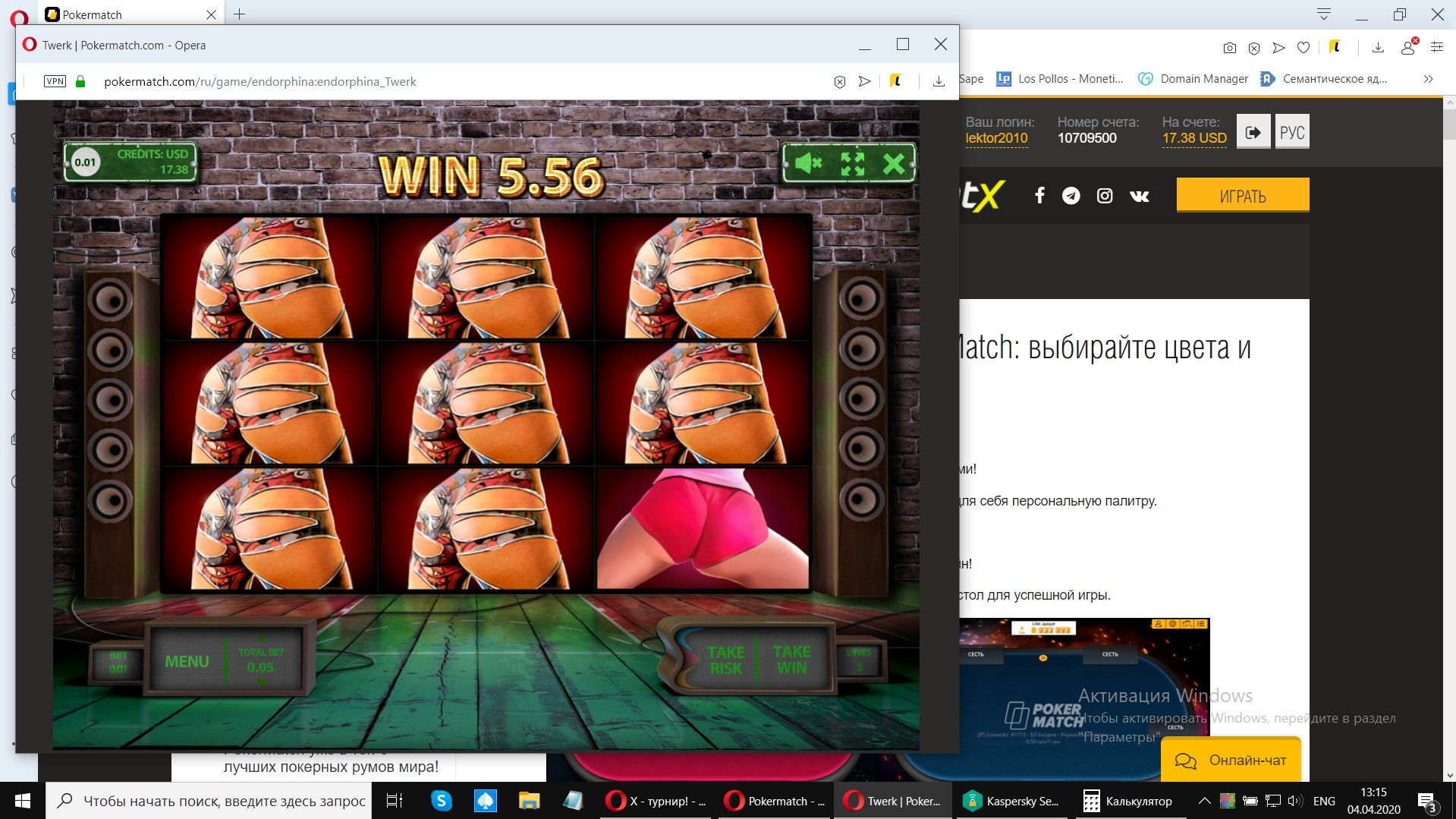Select the Pokermatch tab in Opera

131,14
